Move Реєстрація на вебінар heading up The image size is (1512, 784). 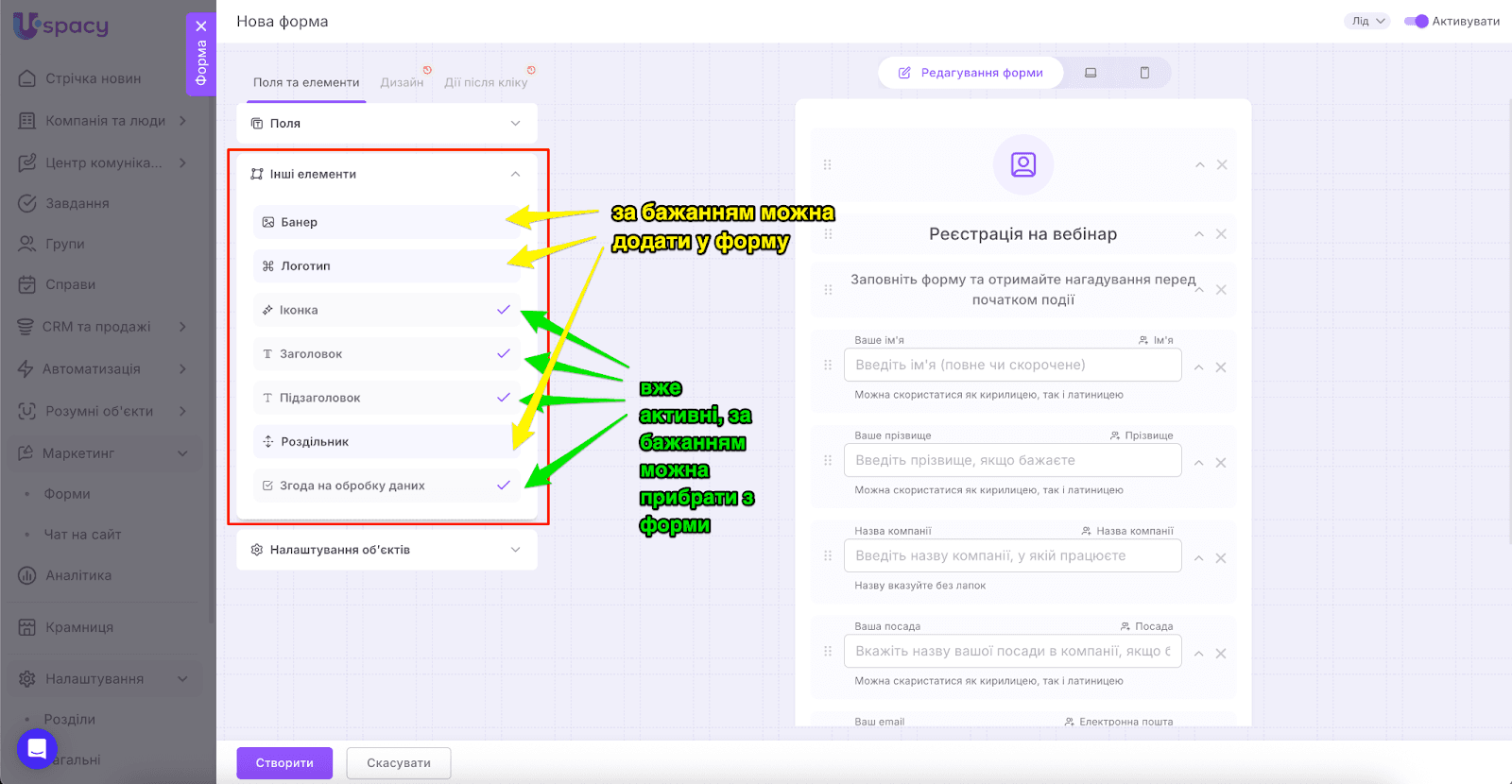coord(1198,234)
